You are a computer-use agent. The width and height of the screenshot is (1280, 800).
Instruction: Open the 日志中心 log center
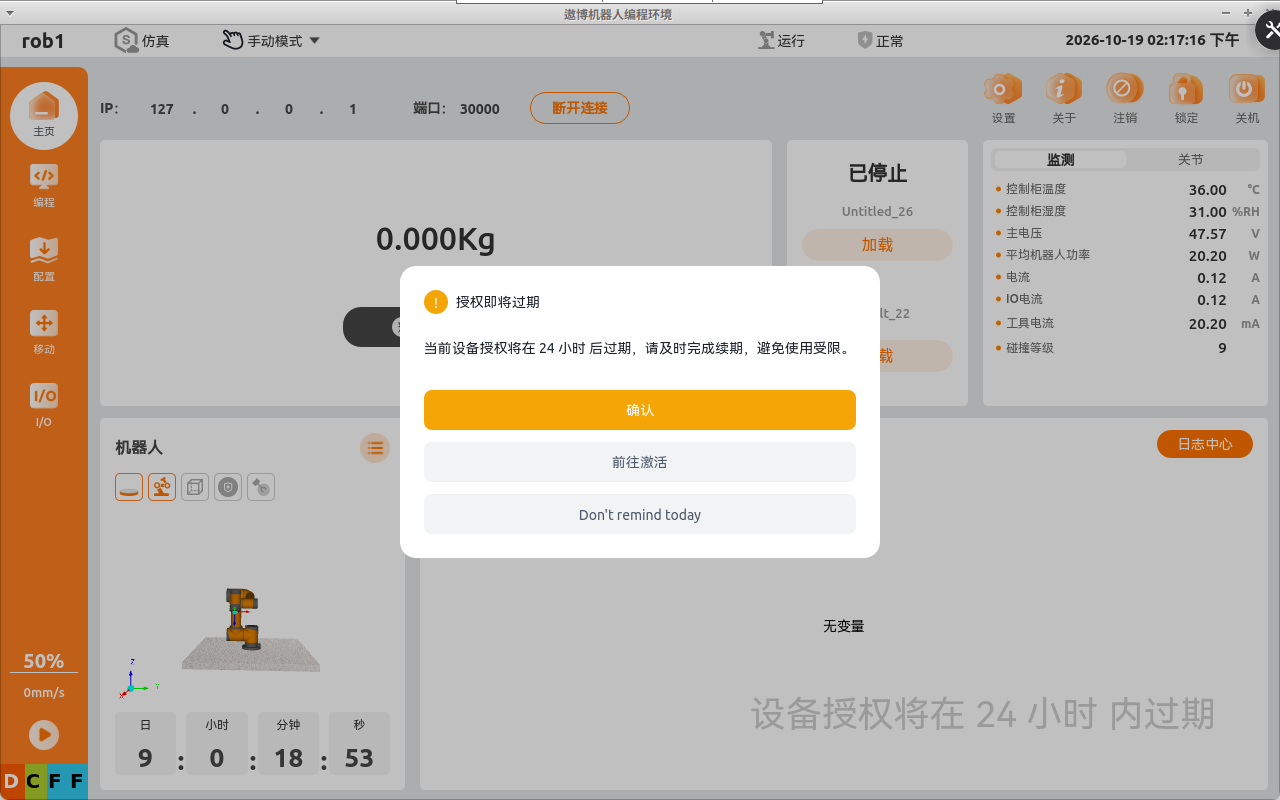coord(1205,444)
